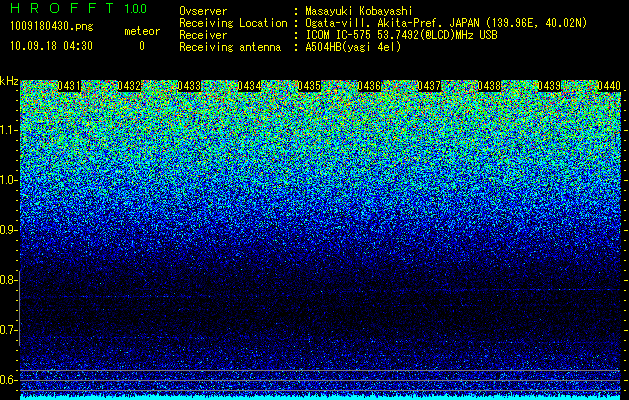Click the 0.8 frequency axis label
629x400 pixels.
pos(8,280)
